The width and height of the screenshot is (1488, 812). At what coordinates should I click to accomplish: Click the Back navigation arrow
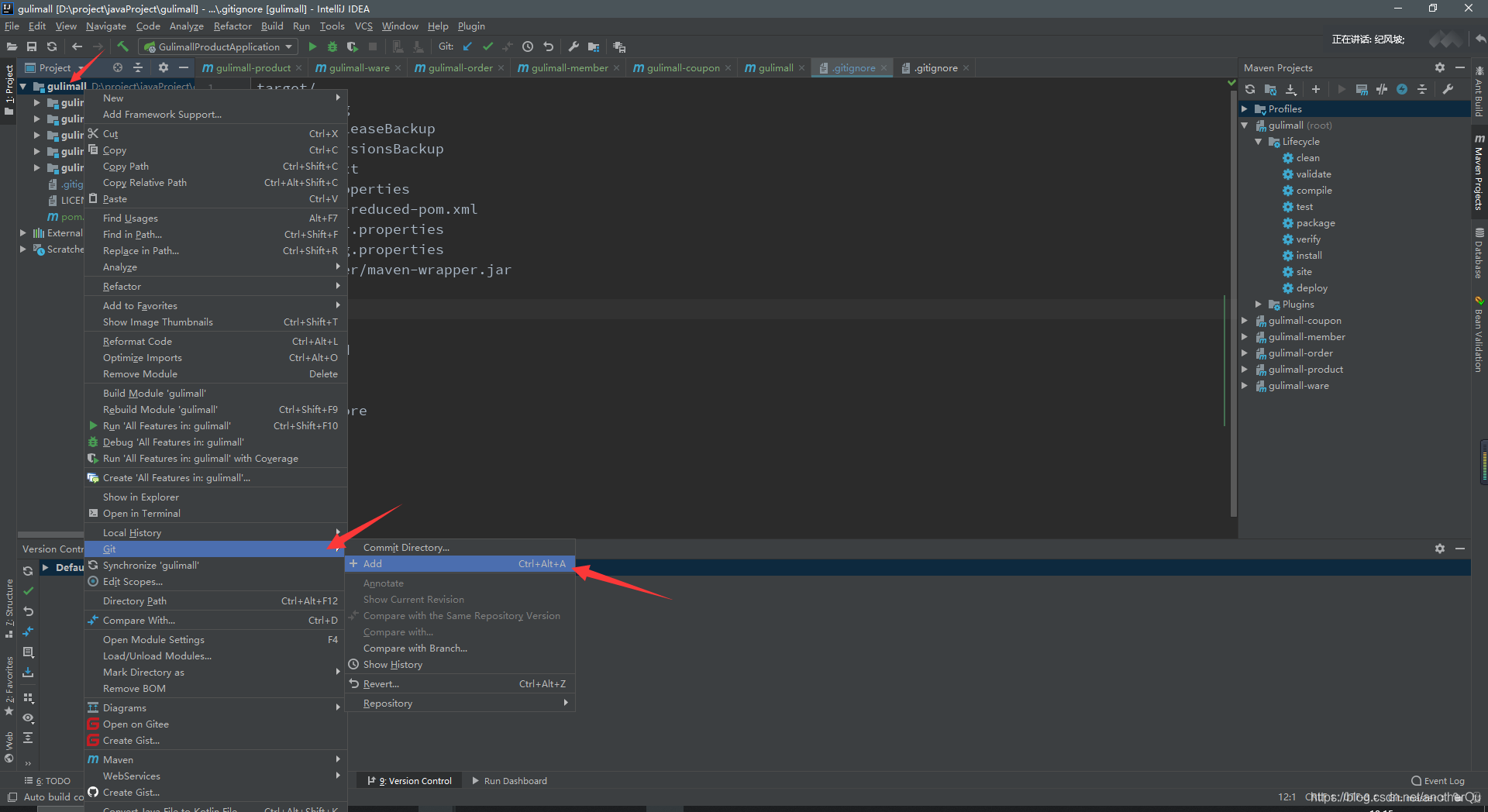pyautogui.click(x=77, y=46)
